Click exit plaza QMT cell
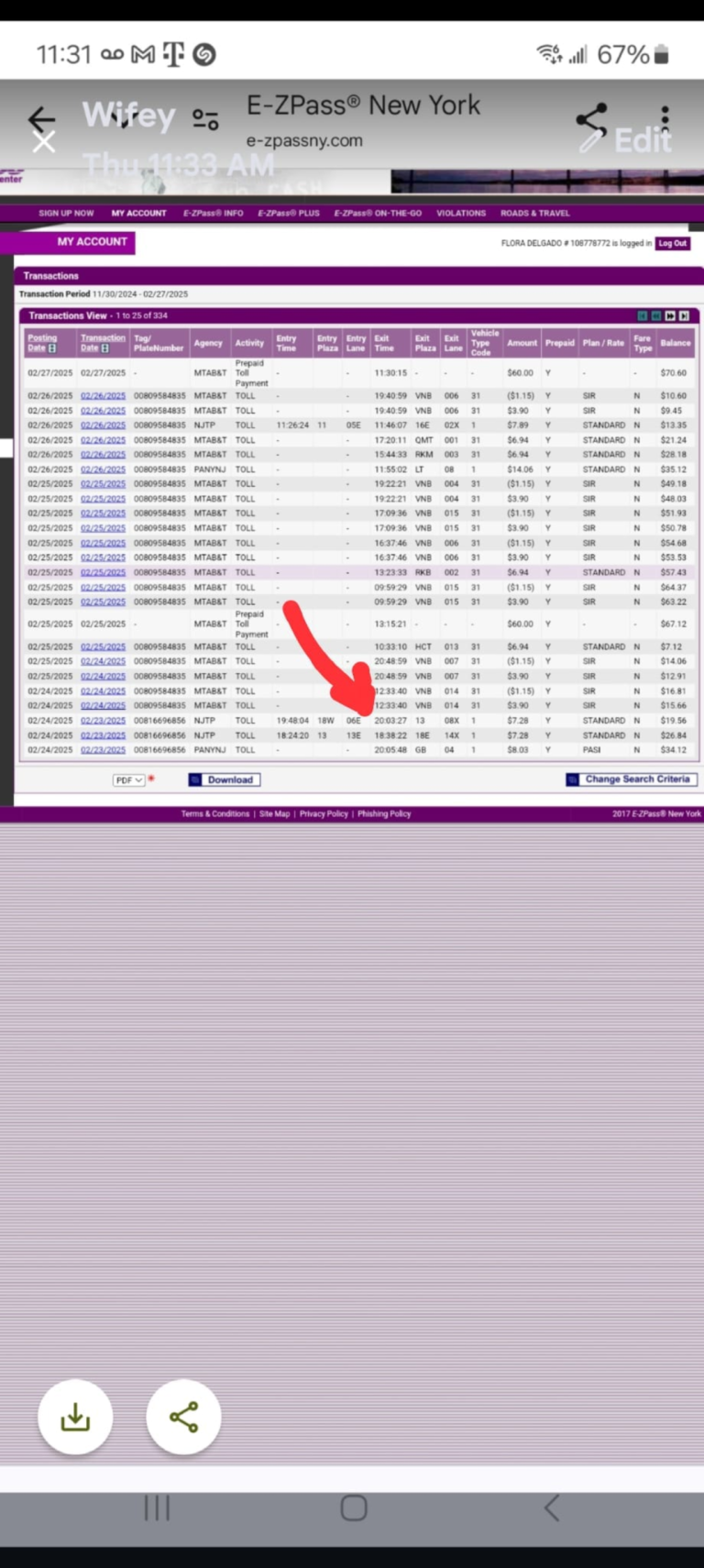Viewport: 704px width, 1568px height. click(423, 440)
